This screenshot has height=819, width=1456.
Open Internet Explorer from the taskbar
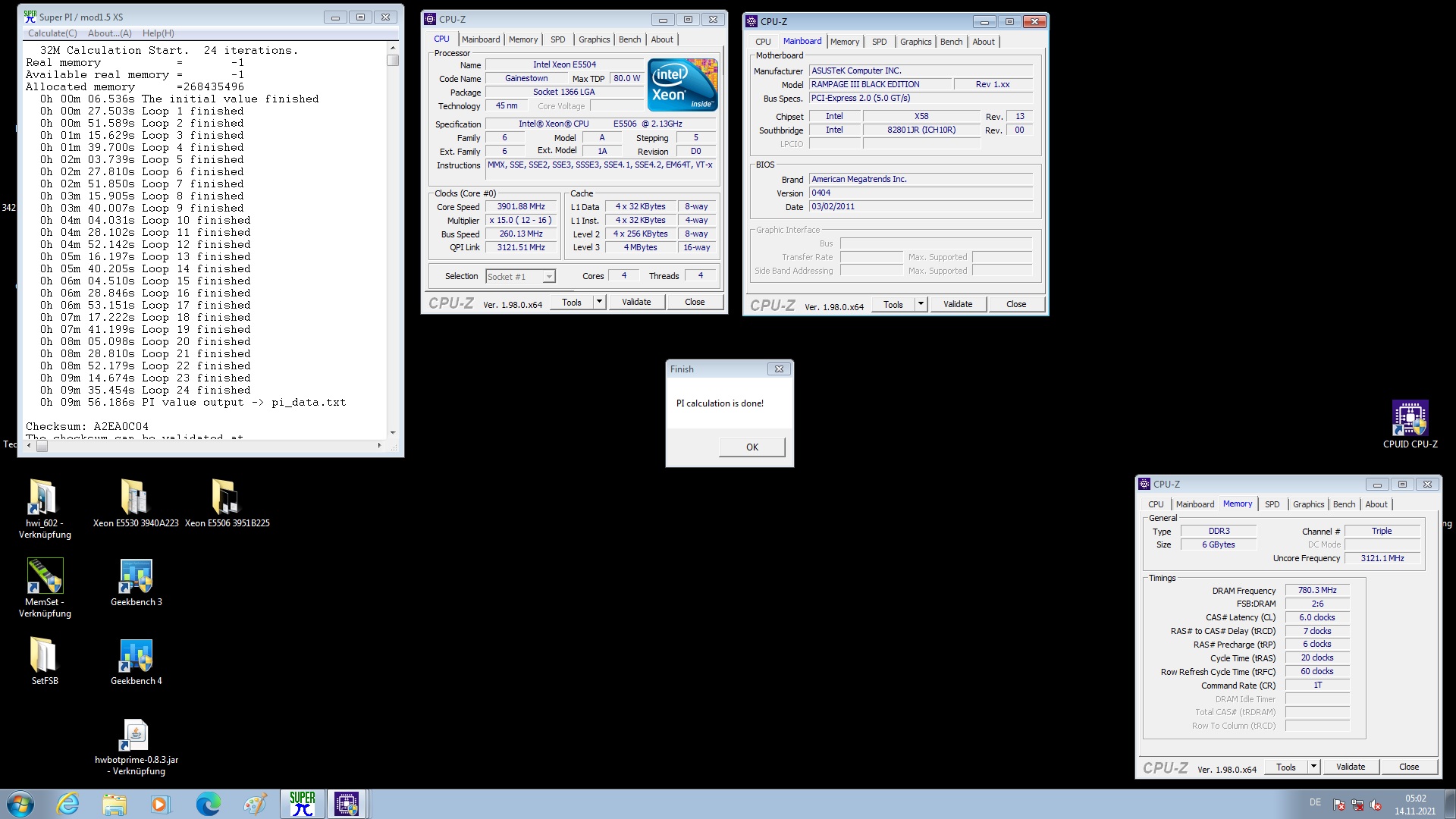point(67,804)
